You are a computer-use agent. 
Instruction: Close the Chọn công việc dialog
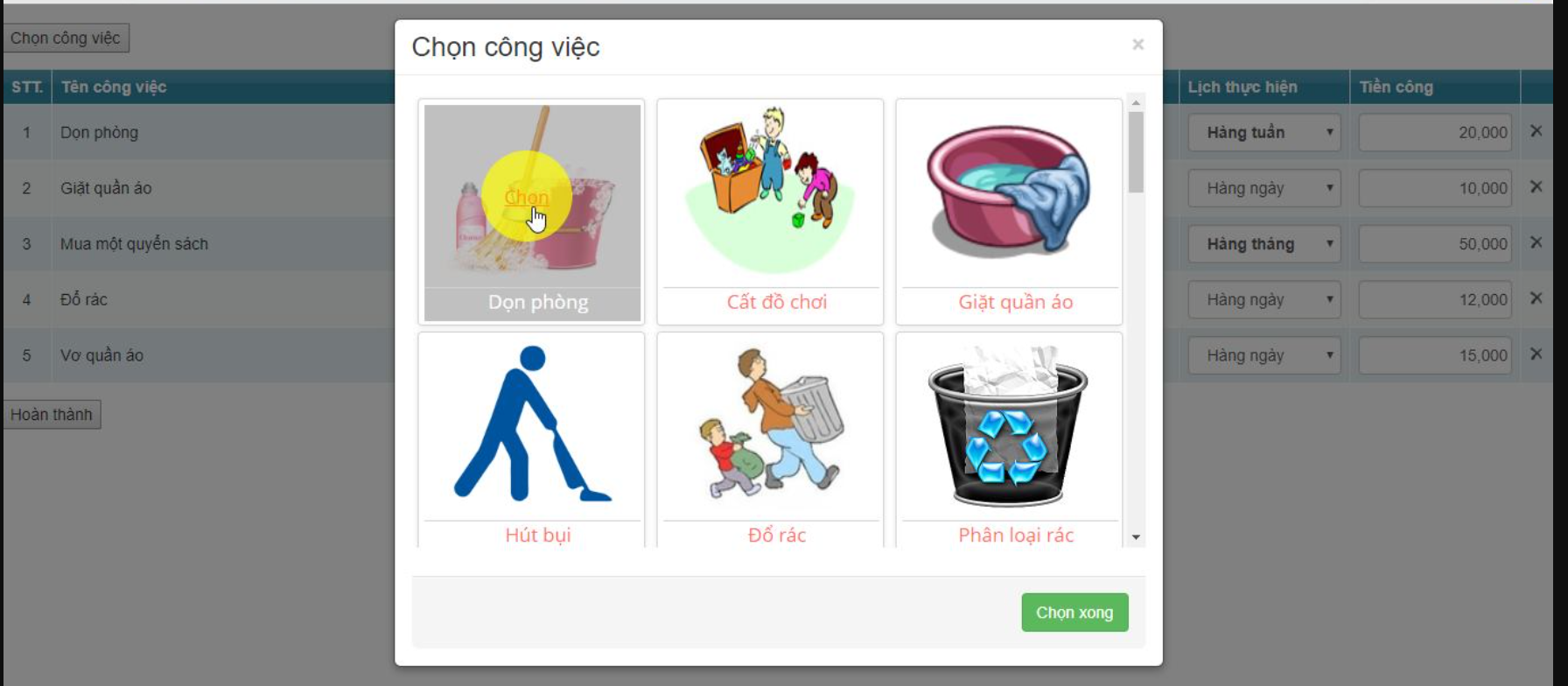[1137, 45]
